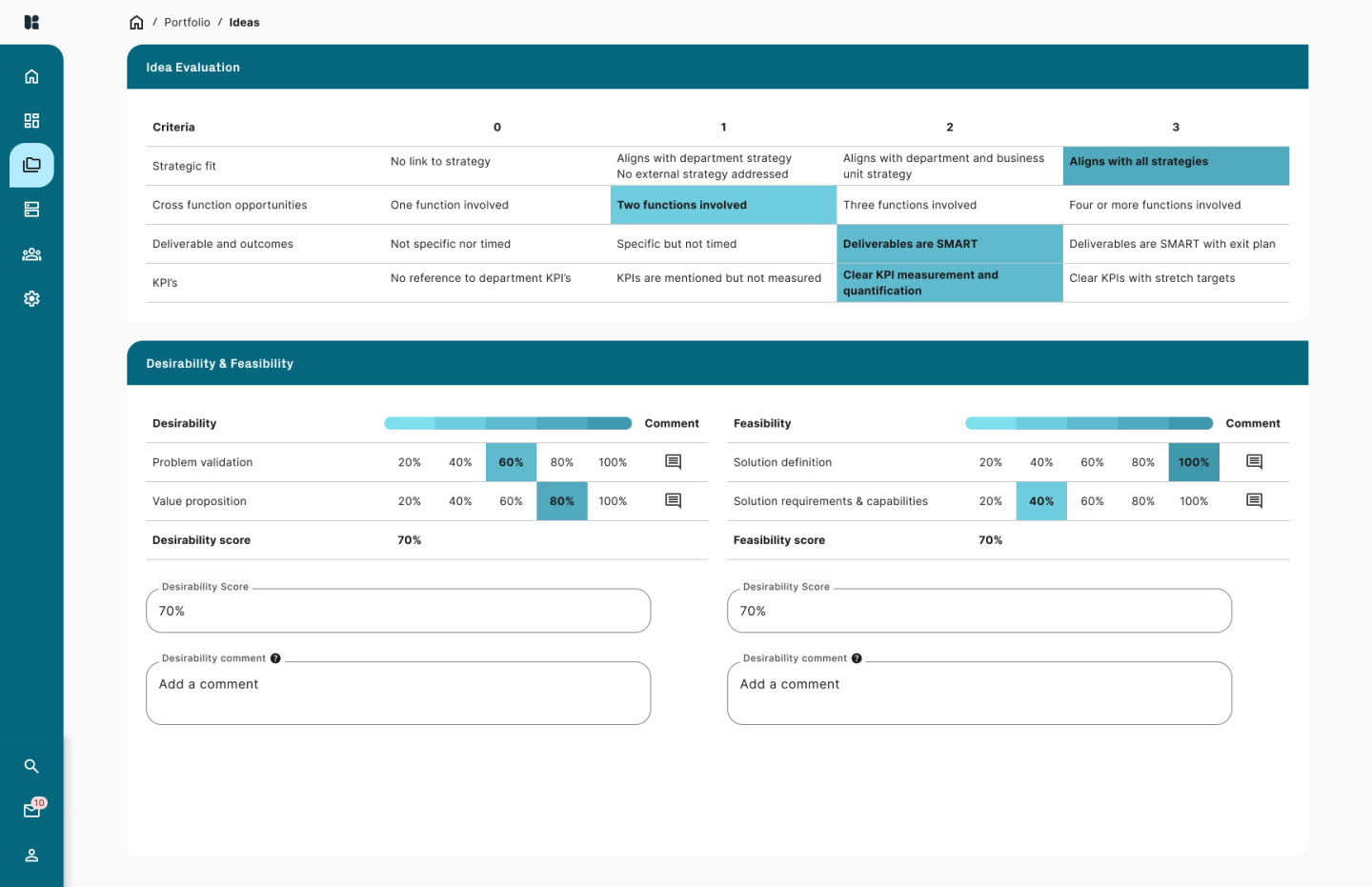Open the Home icon in sidebar

click(31, 75)
